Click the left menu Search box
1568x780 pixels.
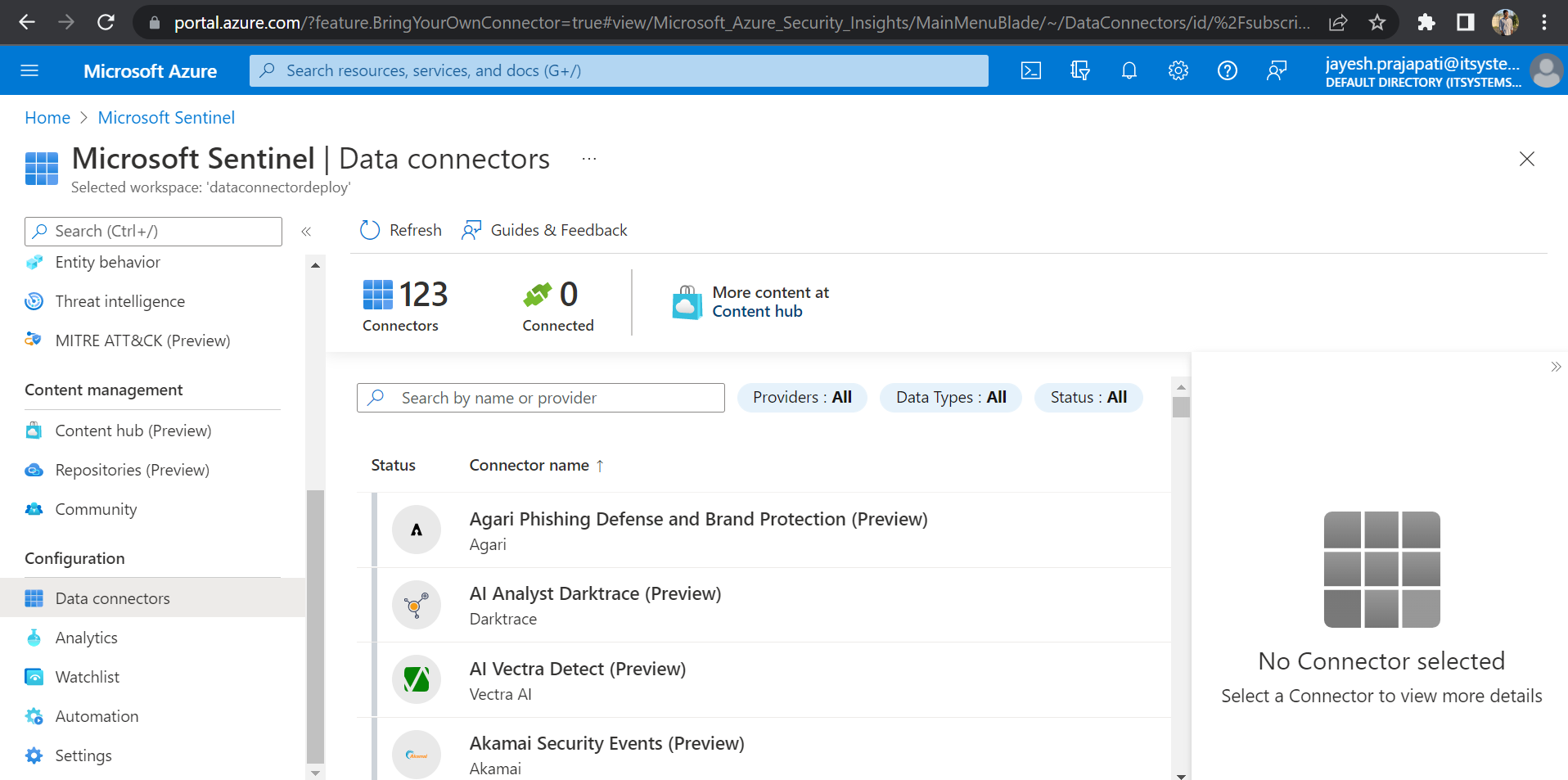(x=154, y=232)
